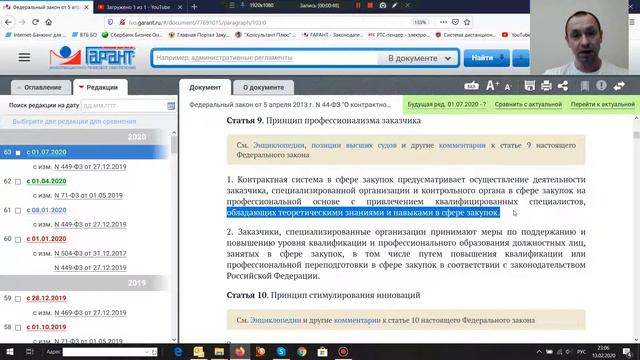This screenshot has height=360, width=640.
Task: Open the document structure icon in the toolbar
Action: pyautogui.click(x=471, y=86)
